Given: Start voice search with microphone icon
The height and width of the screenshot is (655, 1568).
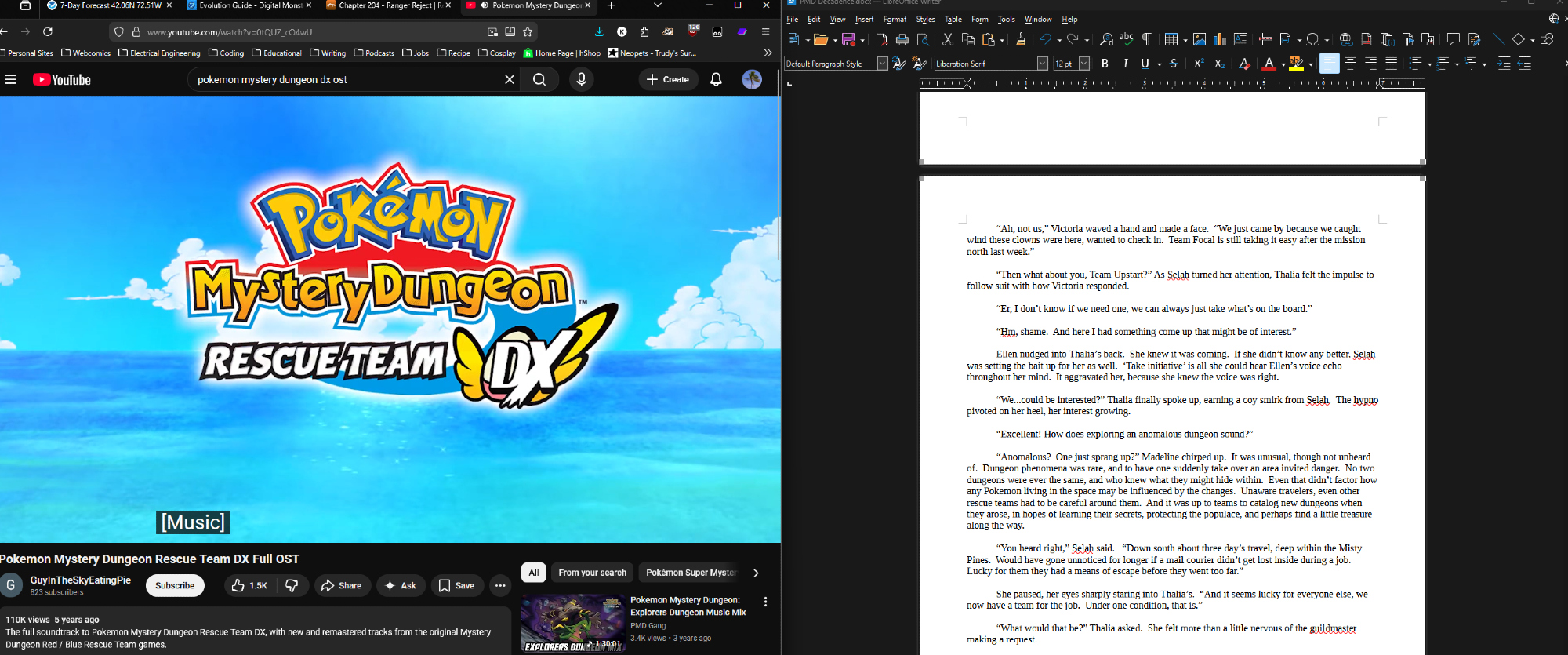Looking at the screenshot, I should coord(581,79).
